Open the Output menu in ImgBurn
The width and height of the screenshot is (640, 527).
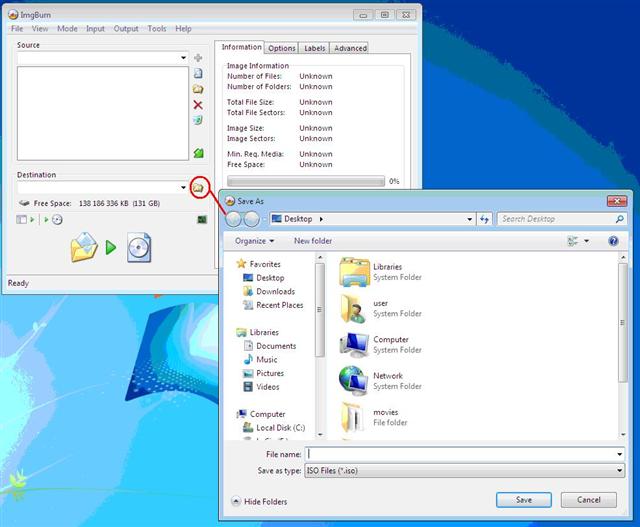(x=126, y=29)
